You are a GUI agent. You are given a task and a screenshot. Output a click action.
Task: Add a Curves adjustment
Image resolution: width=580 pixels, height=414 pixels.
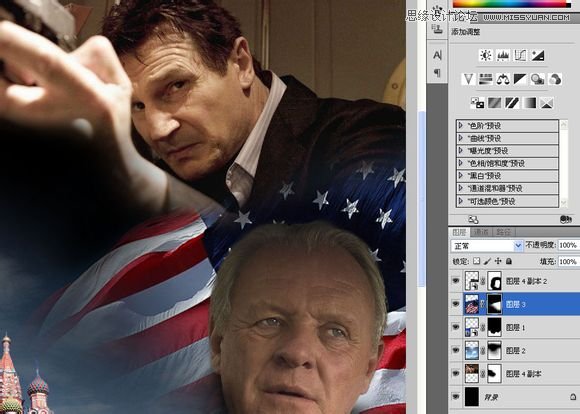(x=520, y=55)
